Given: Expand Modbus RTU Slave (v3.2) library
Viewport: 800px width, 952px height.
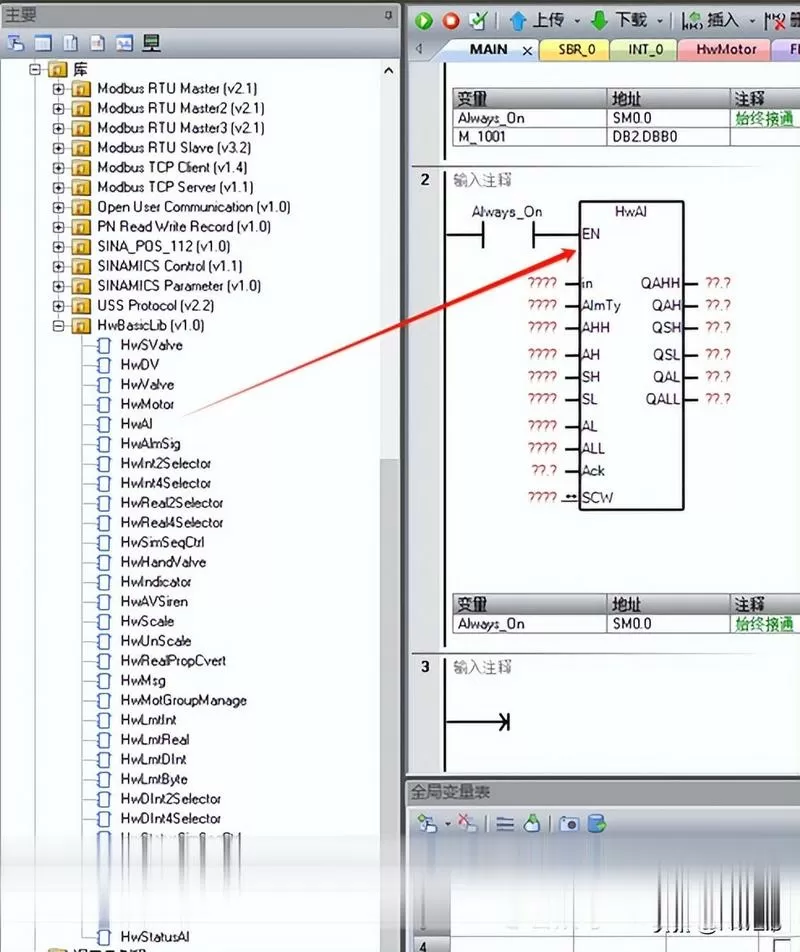Looking at the screenshot, I should click(x=58, y=148).
